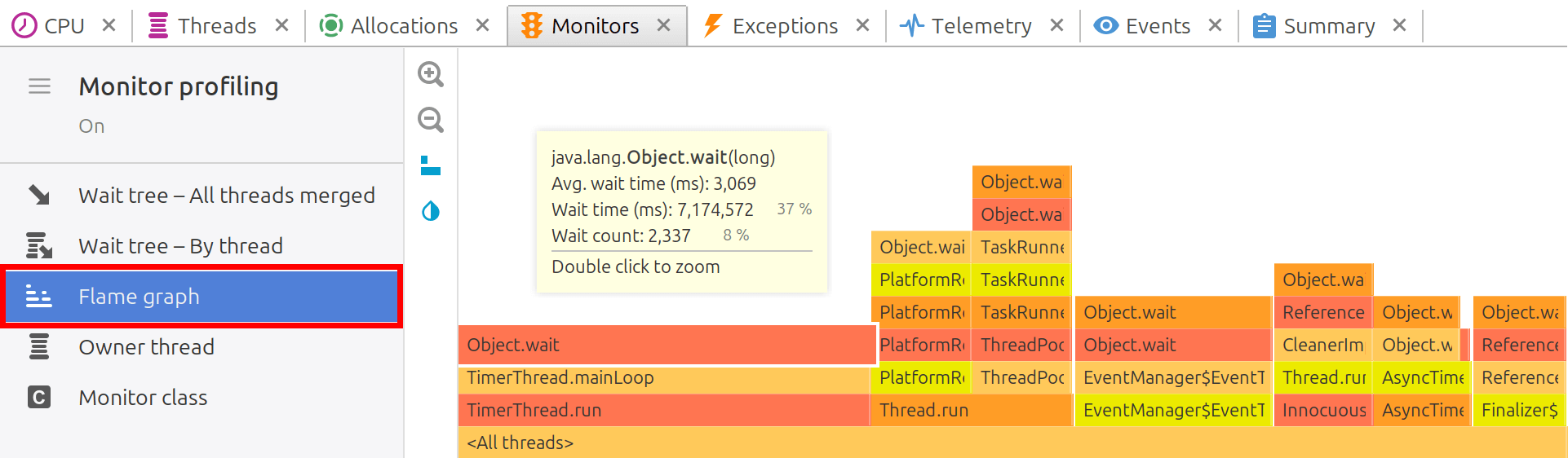This screenshot has height=458, width=1568.
Task: Click the Monitor class C icon
Action: [x=39, y=397]
